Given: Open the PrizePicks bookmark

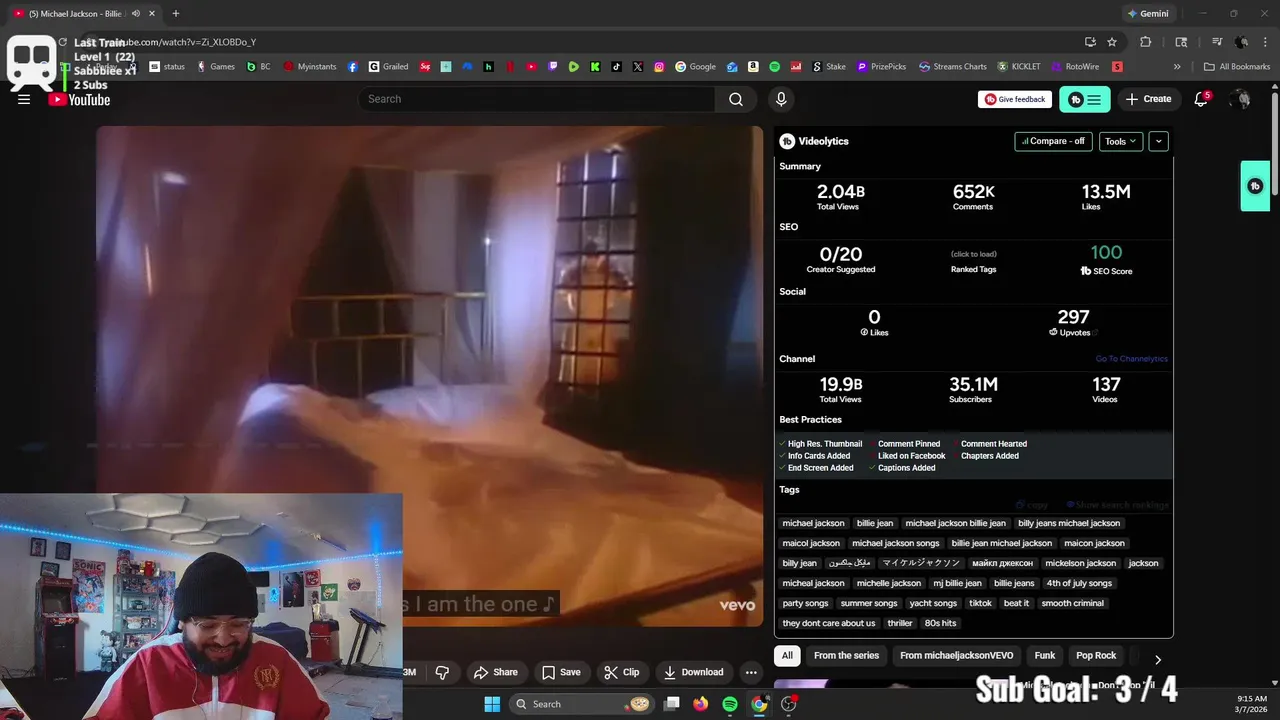Looking at the screenshot, I should 881,67.
